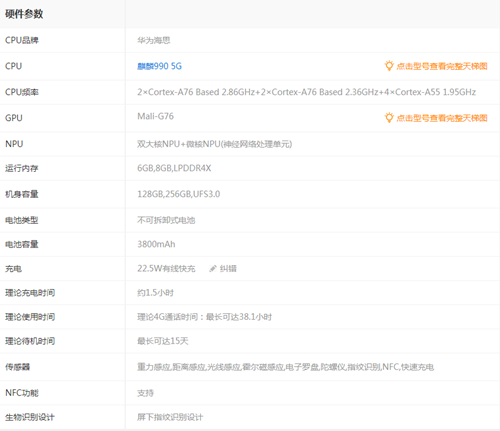Image resolution: width=500 pixels, height=431 pixels.
Task: Open the GPU ladder chart link text
Action: coord(442,118)
